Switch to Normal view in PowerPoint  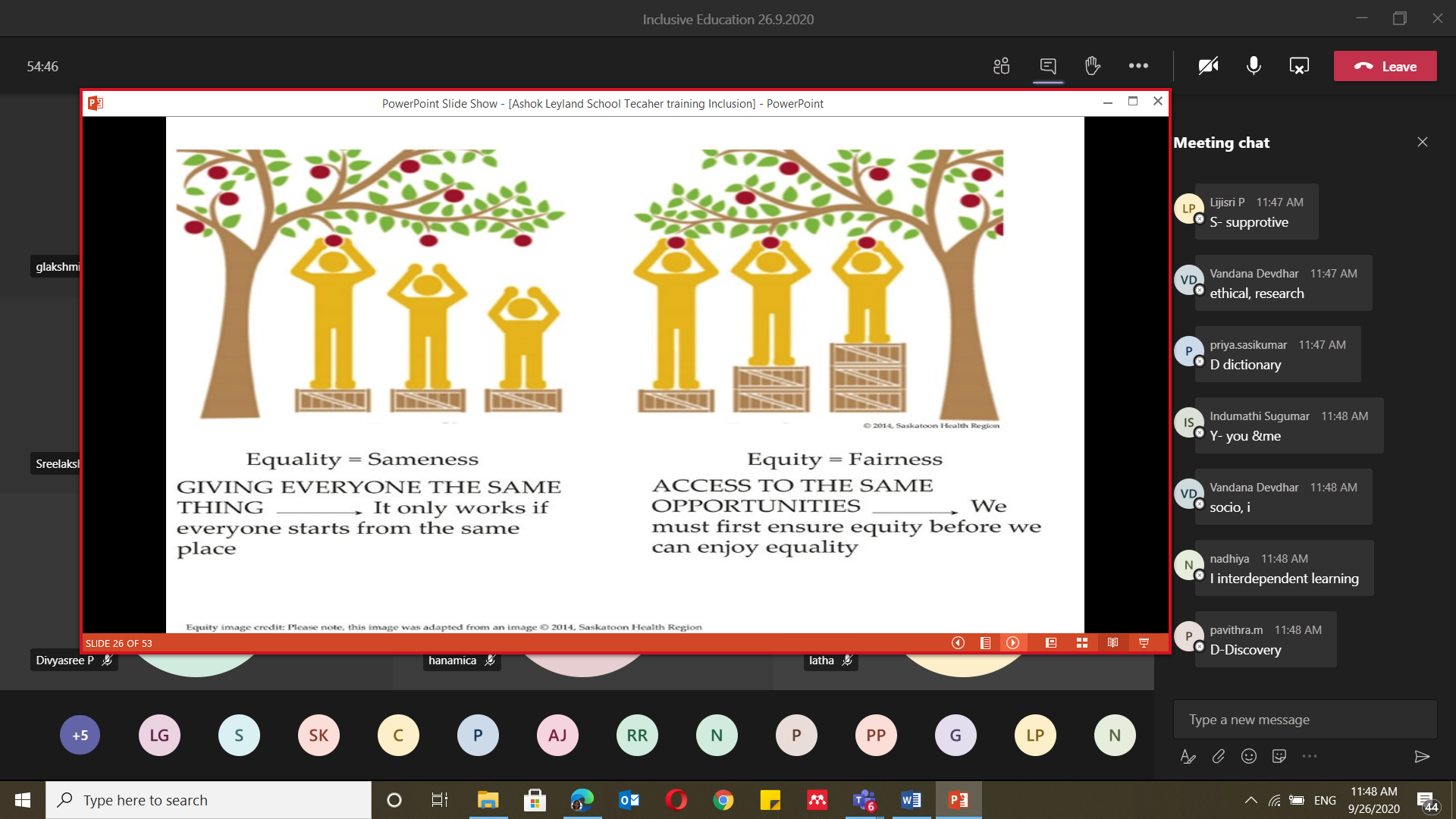coord(1051,643)
